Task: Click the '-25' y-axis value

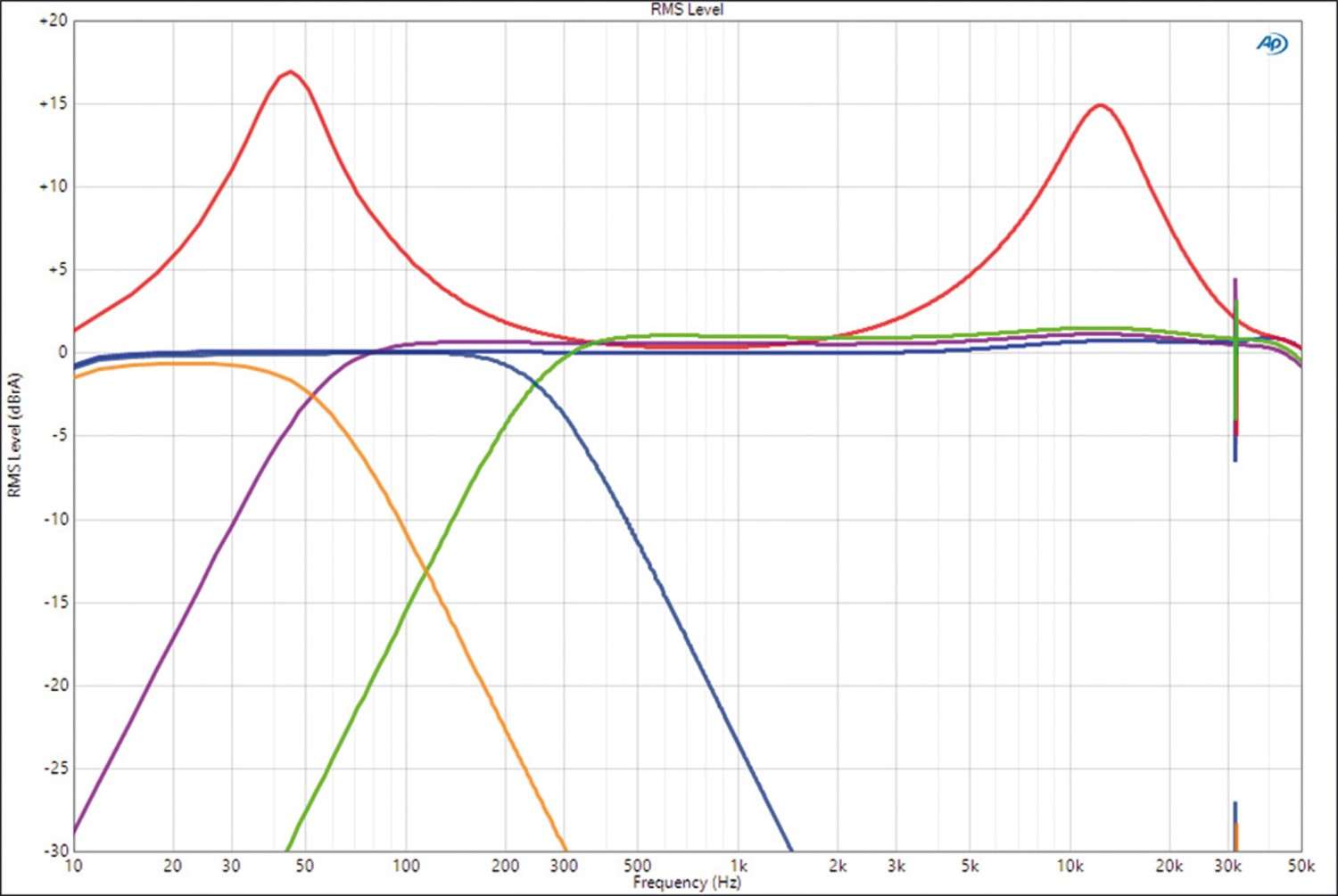Action: 54,769
